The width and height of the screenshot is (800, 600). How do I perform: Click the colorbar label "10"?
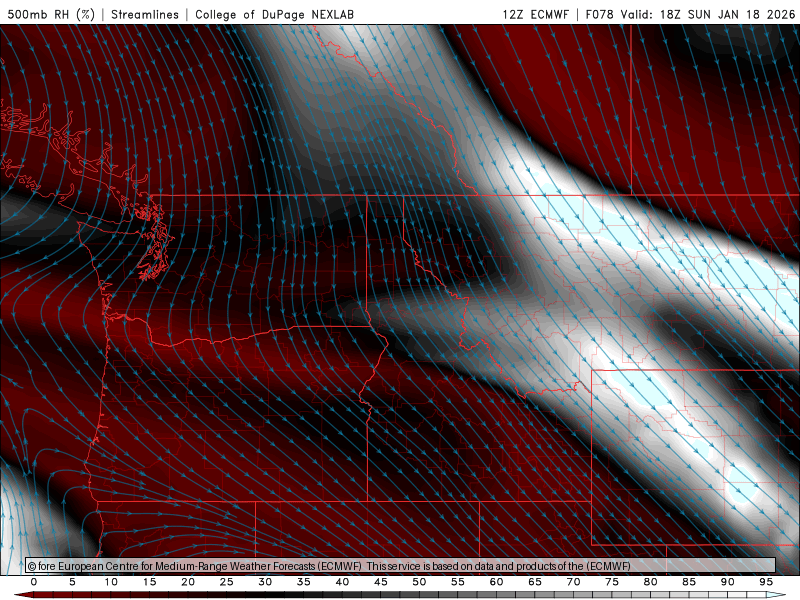coord(111,582)
